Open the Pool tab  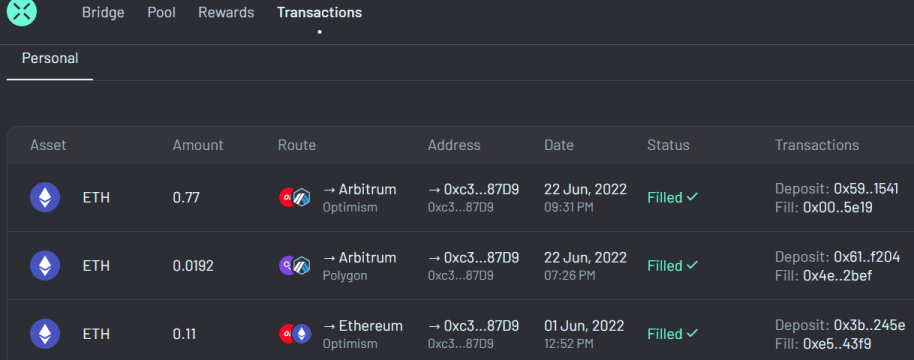pos(161,12)
